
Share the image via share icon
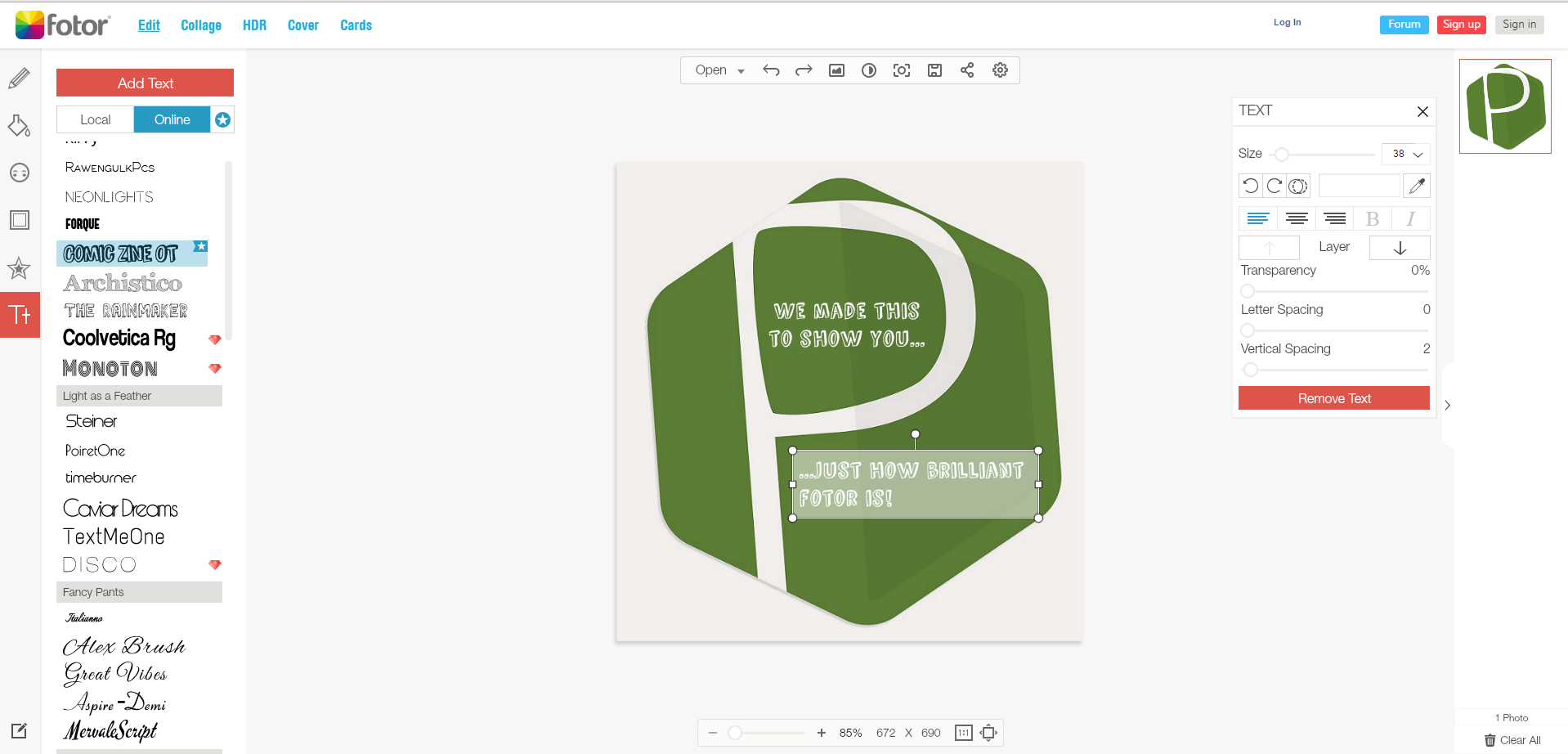coord(967,70)
